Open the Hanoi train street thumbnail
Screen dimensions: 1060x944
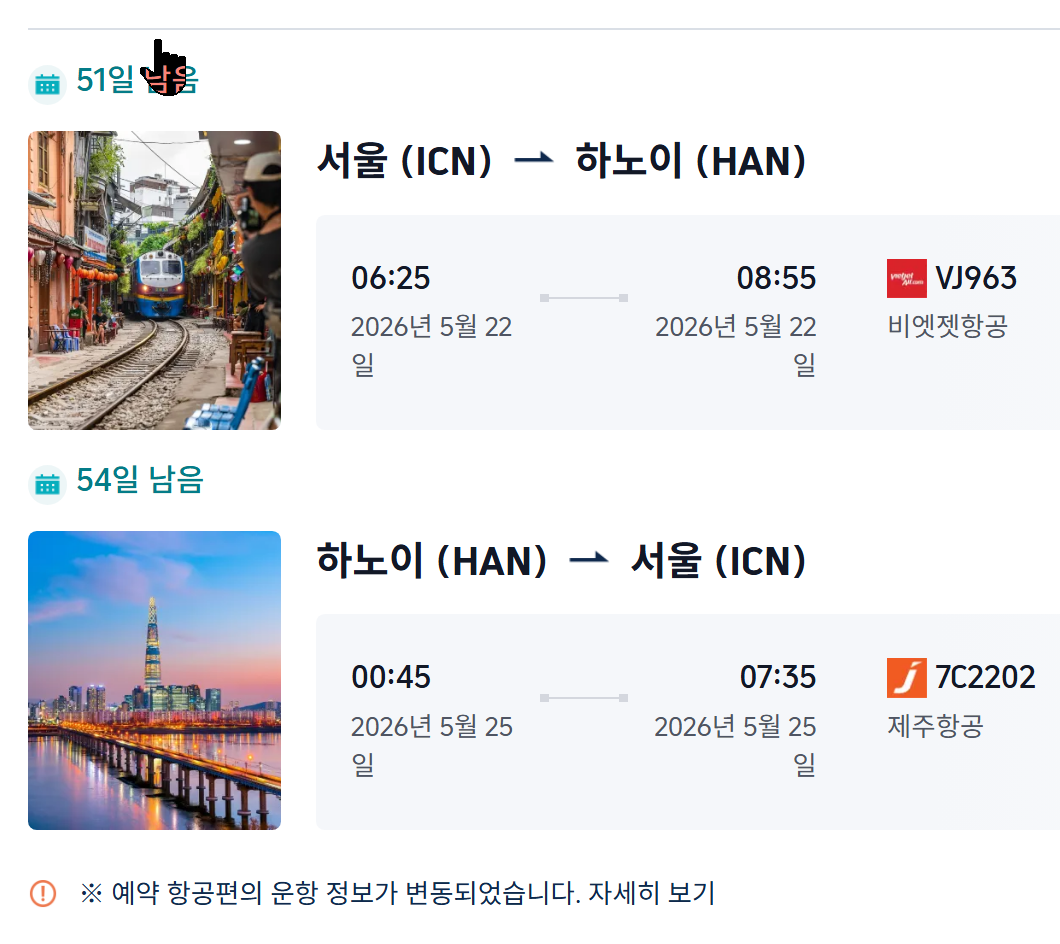(154, 280)
